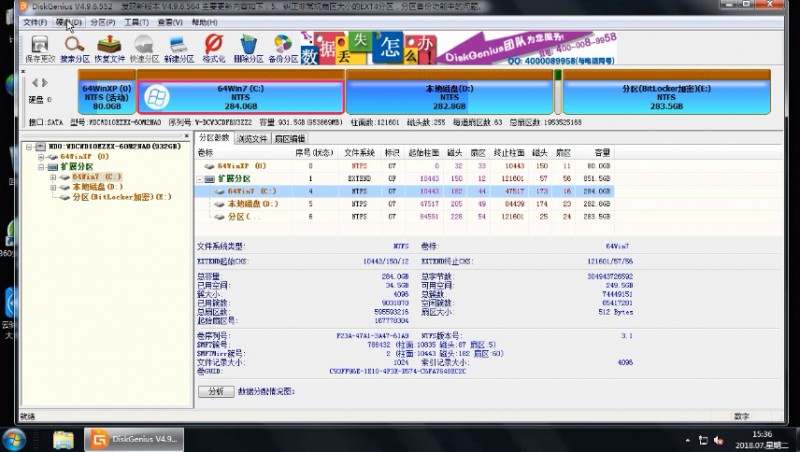This screenshot has height=452, width=800.
Task: Switch to the 扇区编辑 tab
Action: point(289,139)
